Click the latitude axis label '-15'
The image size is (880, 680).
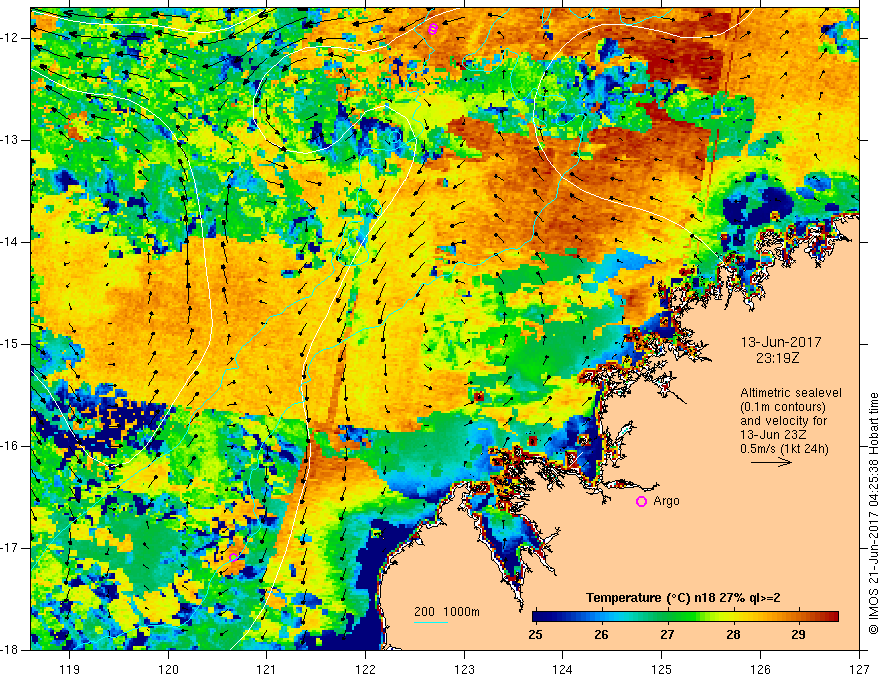[x=10, y=344]
